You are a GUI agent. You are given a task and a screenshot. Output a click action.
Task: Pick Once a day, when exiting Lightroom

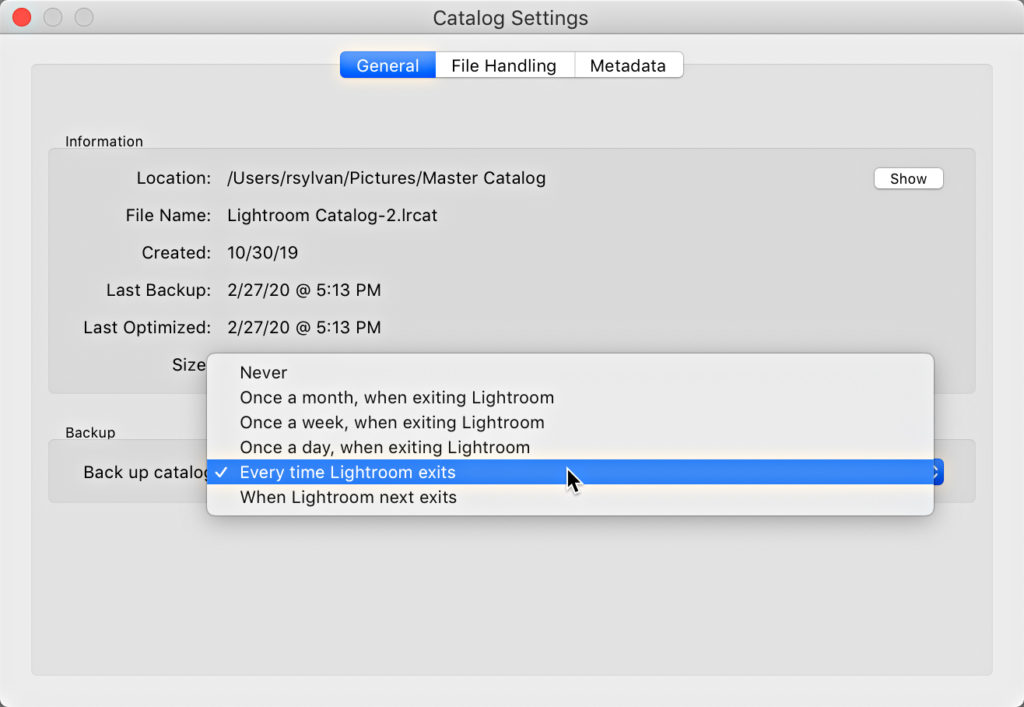click(x=570, y=447)
